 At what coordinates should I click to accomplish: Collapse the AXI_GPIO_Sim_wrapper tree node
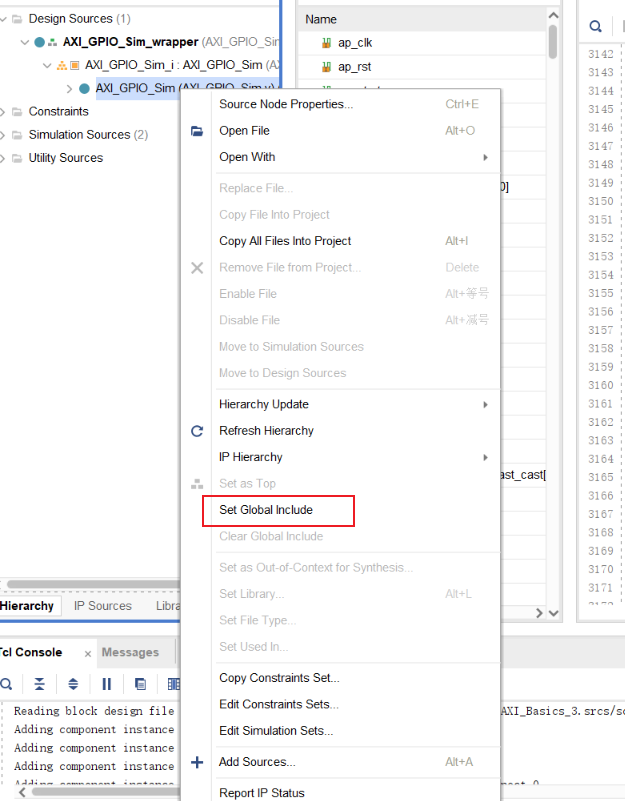click(24, 42)
